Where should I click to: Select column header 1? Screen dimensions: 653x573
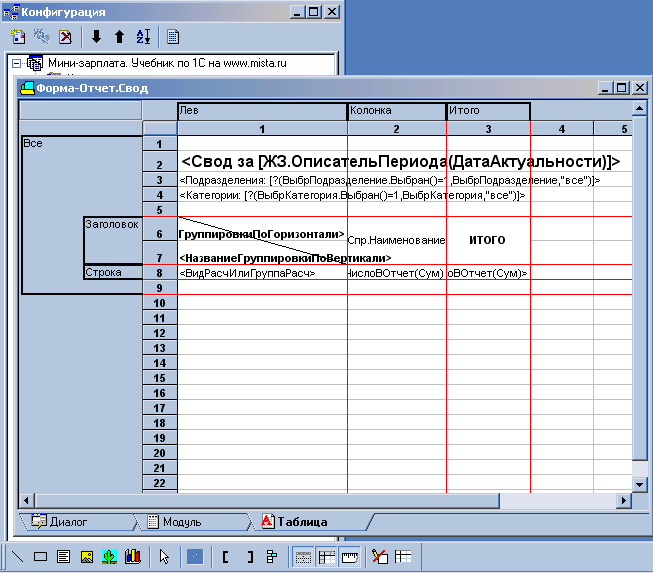pyautogui.click(x=262, y=129)
